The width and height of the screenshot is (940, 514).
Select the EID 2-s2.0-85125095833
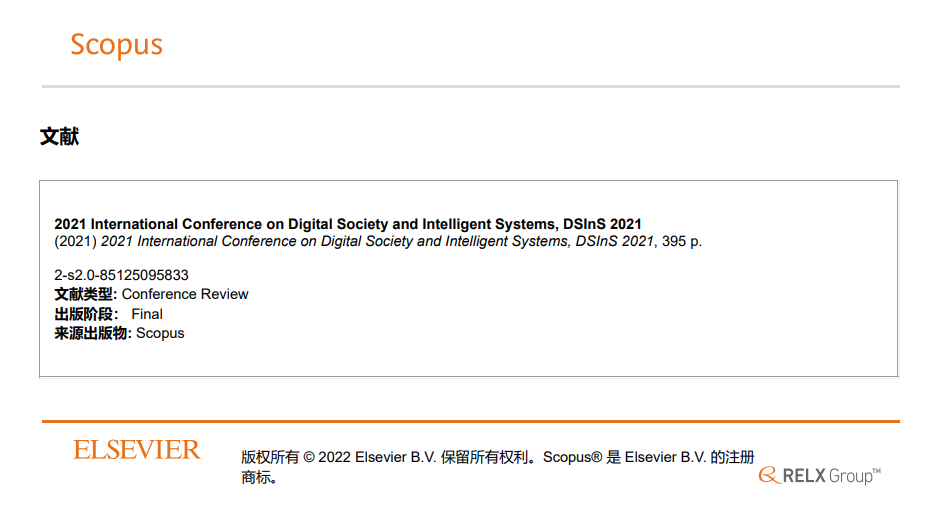(x=121, y=275)
